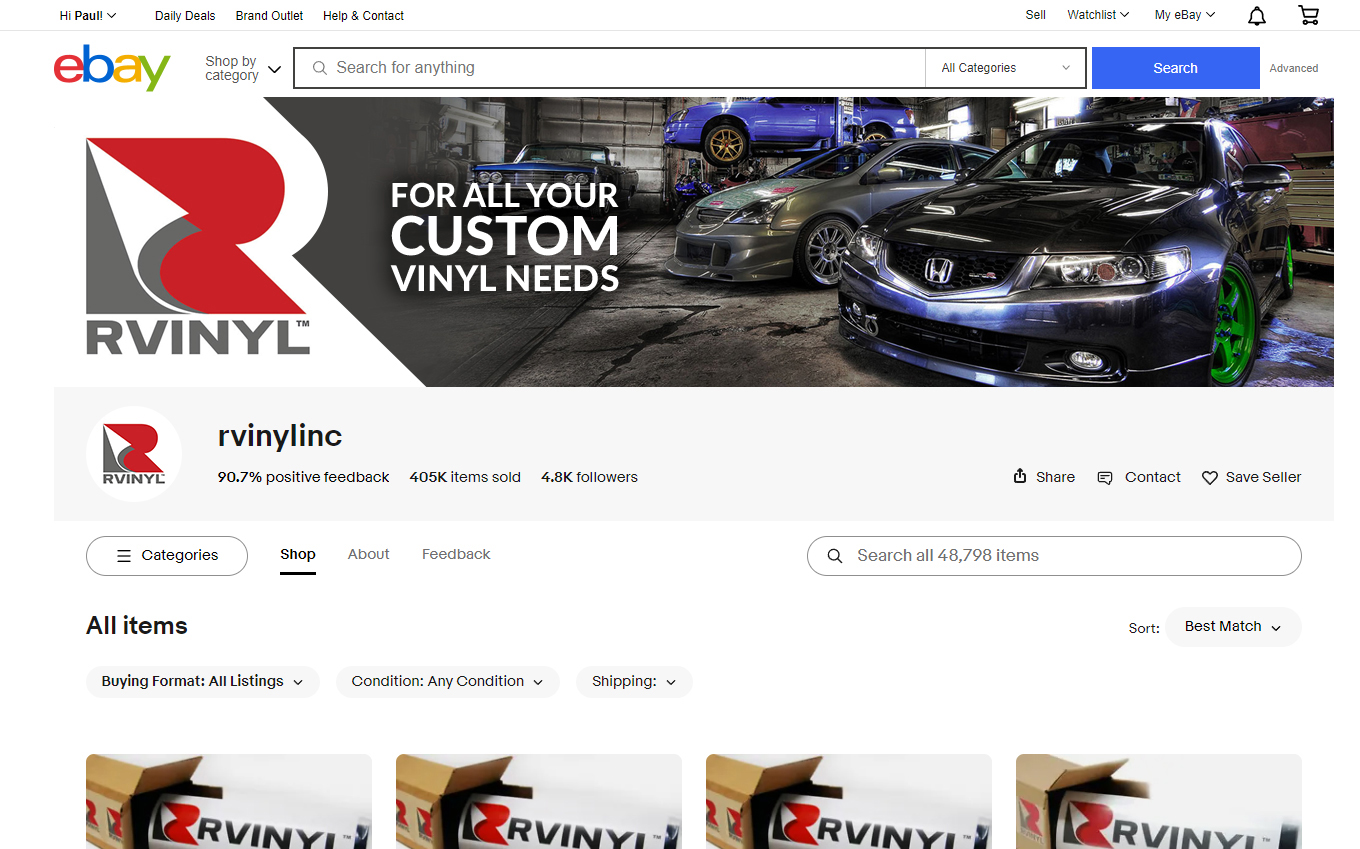Screen dimensions: 1360x849
Task: Click the rvinylinc store name
Action: point(280,436)
